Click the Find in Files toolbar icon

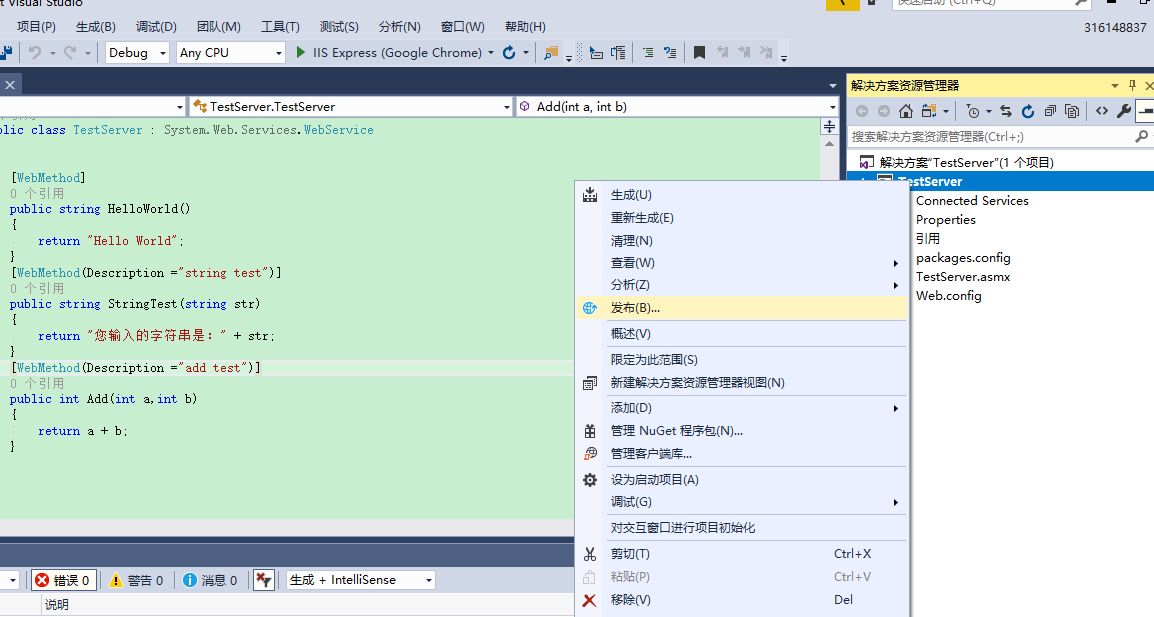point(551,52)
